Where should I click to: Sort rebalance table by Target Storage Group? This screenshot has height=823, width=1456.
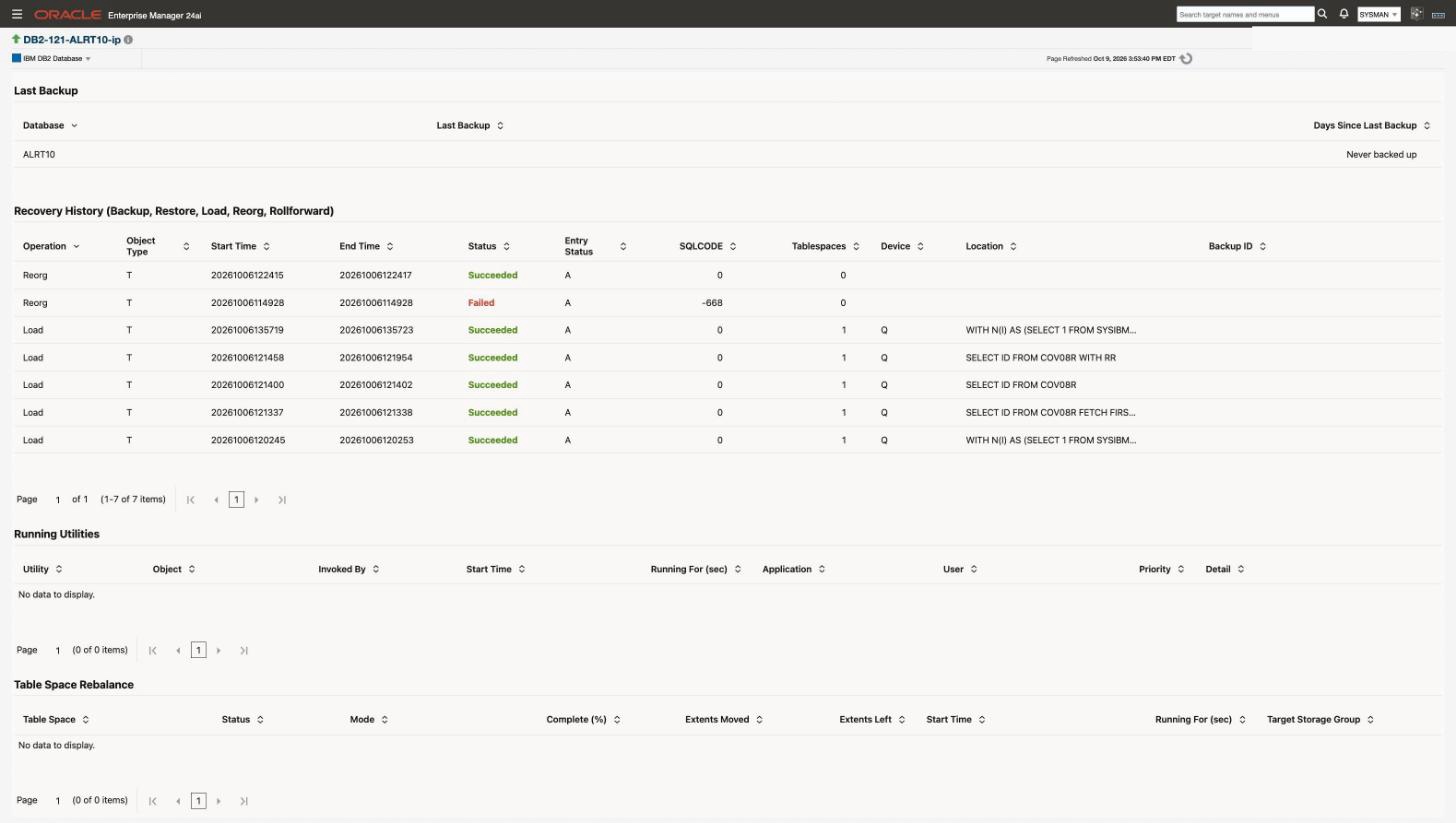pos(1370,720)
